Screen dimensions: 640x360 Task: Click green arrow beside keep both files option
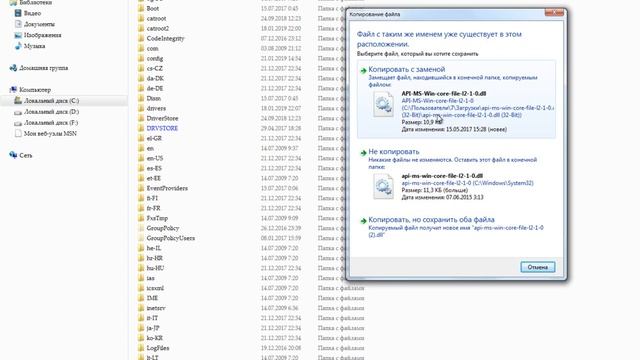point(363,221)
